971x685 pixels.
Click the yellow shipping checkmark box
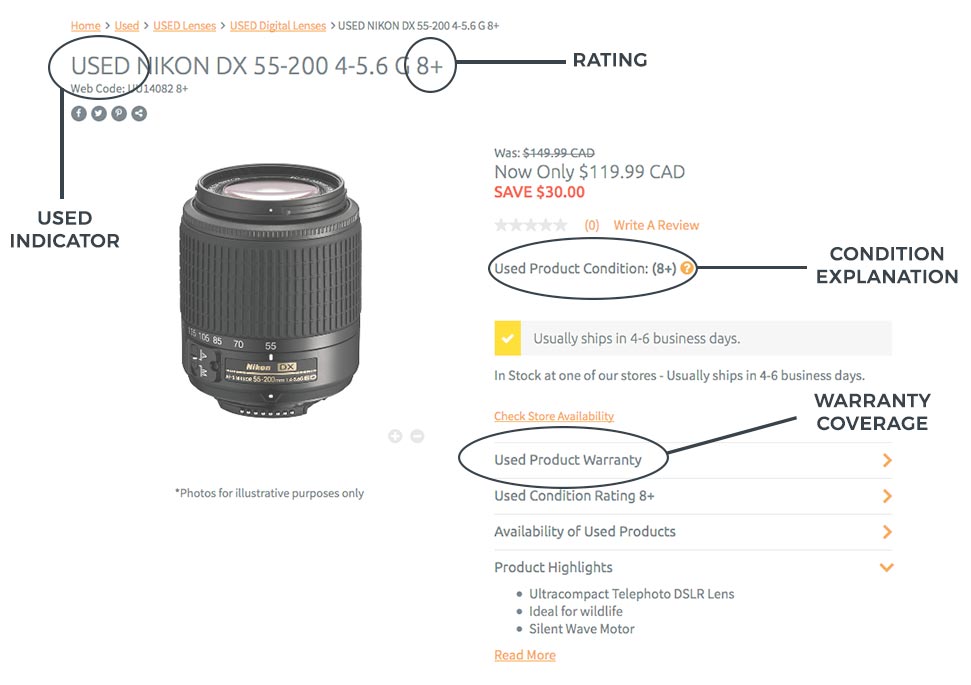click(x=508, y=338)
